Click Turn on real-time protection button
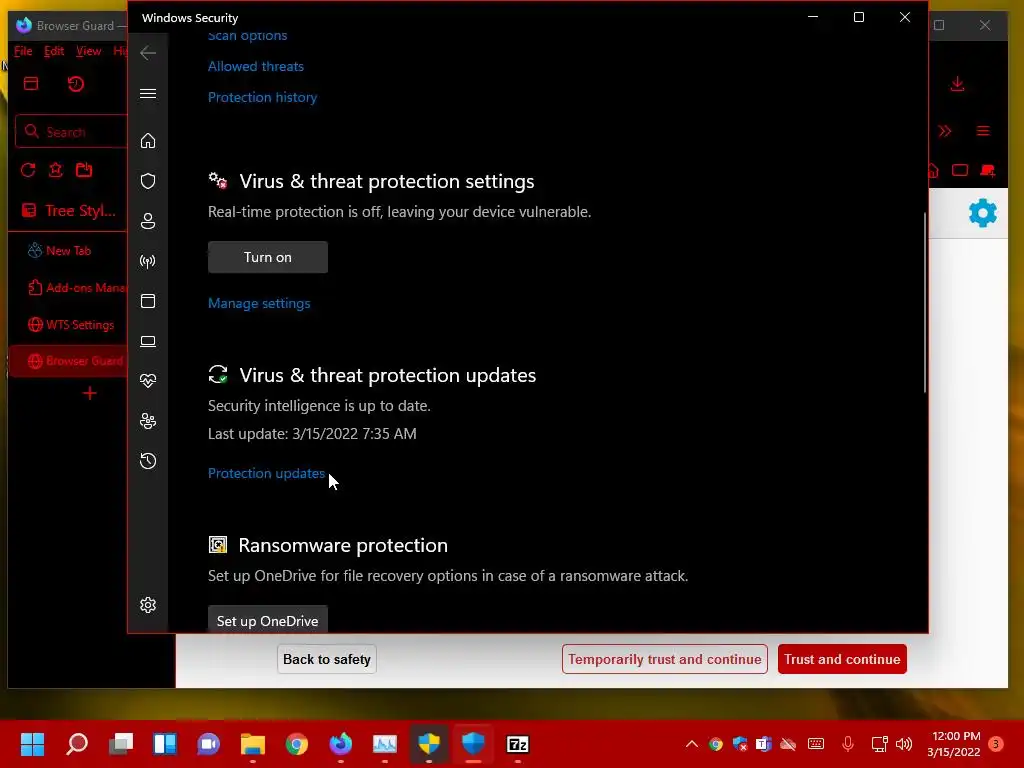 [268, 257]
